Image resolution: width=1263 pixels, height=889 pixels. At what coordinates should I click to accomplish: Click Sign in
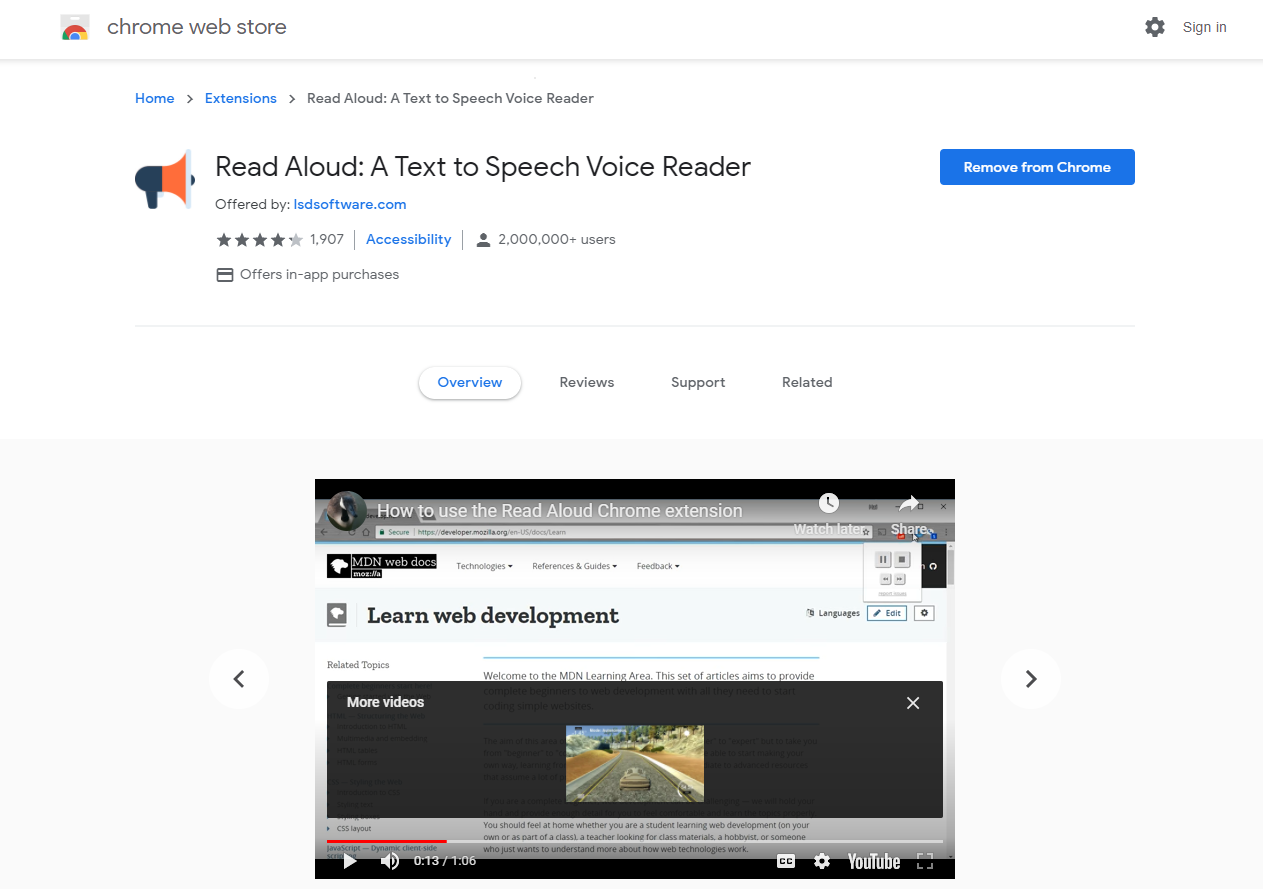point(1204,27)
